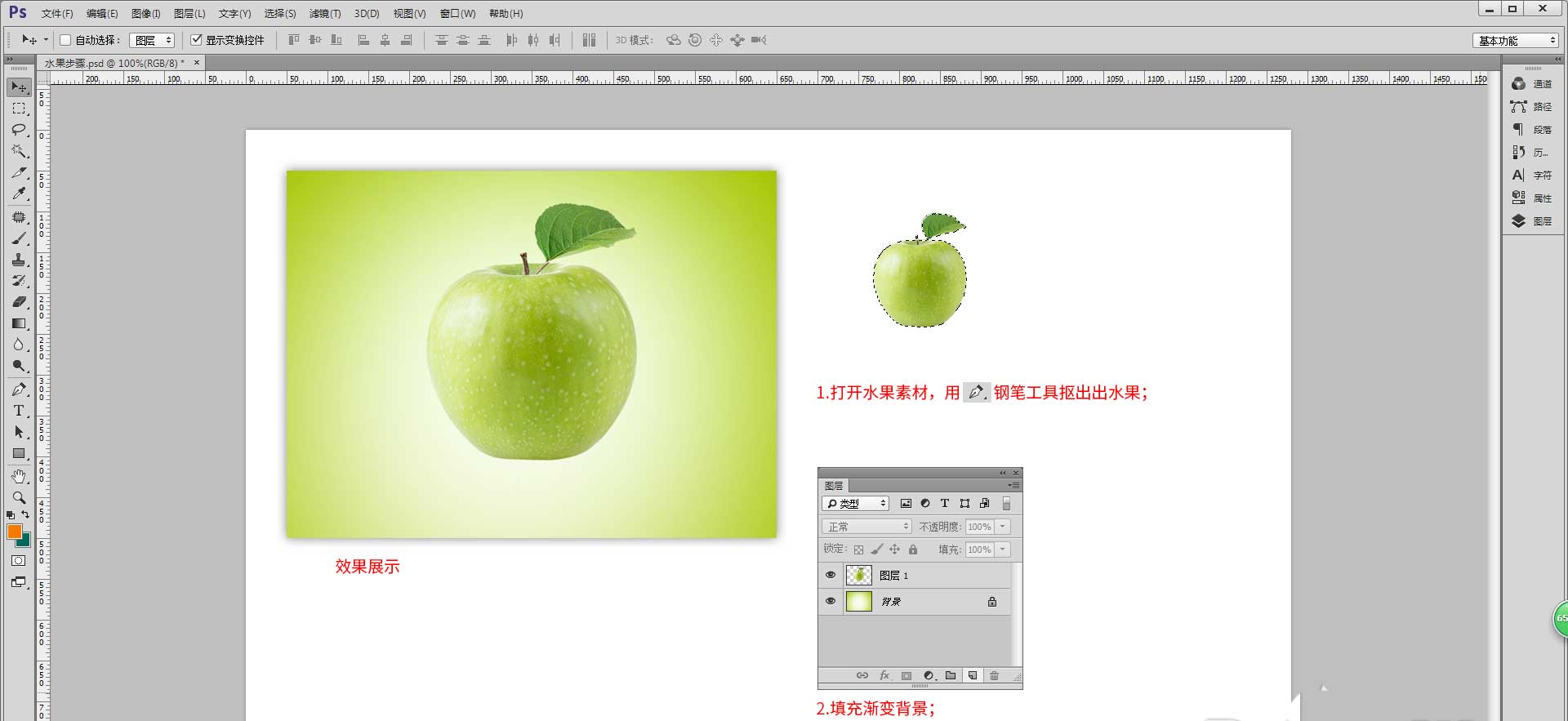The image size is (1568, 721).
Task: Select the Horizontal Type tool
Action: 19,411
